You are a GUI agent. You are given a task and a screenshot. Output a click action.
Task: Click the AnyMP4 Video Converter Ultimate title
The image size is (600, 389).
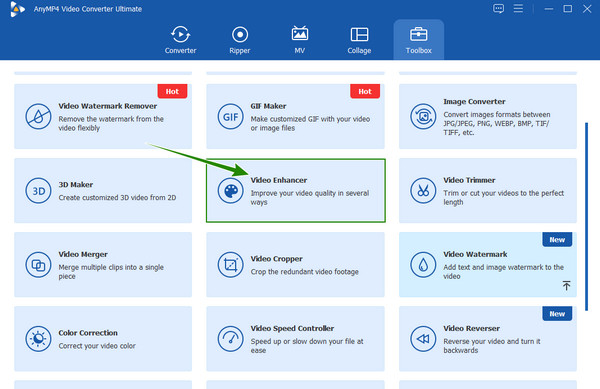coord(88,9)
